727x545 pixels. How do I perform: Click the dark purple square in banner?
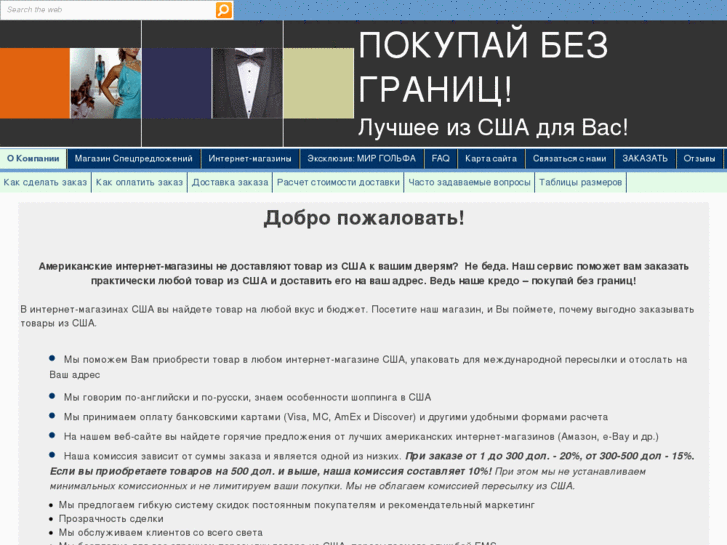coord(177,83)
